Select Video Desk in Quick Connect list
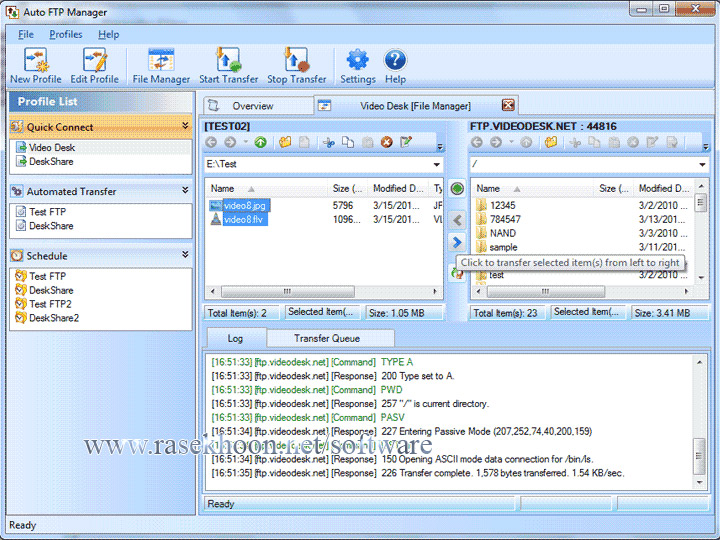The image size is (720, 540). tap(51, 147)
